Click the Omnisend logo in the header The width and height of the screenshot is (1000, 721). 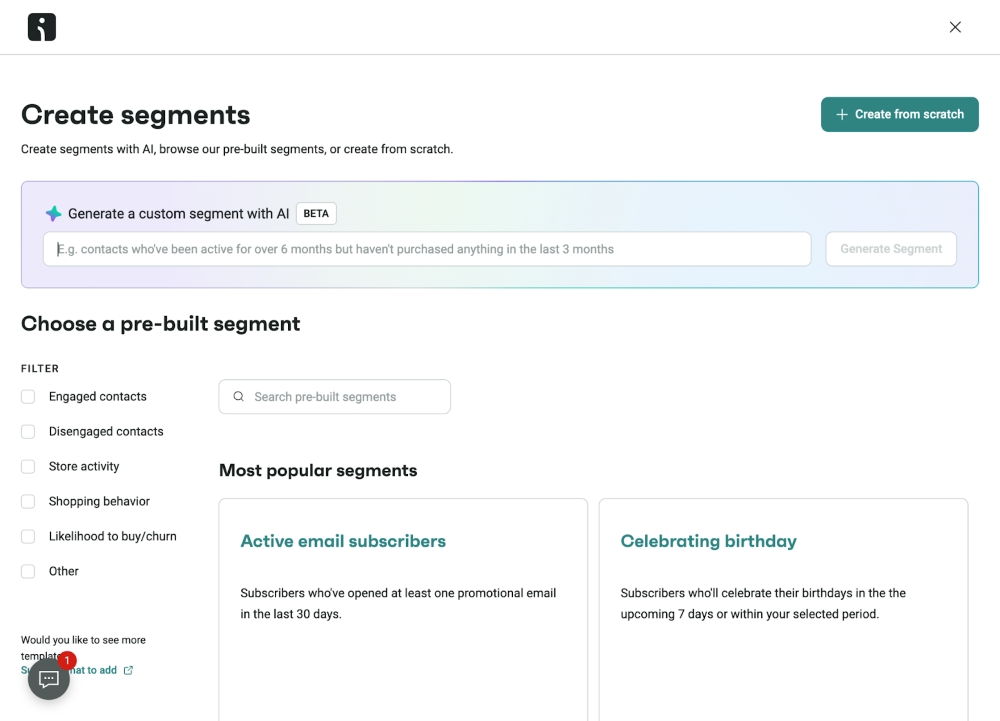pyautogui.click(x=41, y=27)
